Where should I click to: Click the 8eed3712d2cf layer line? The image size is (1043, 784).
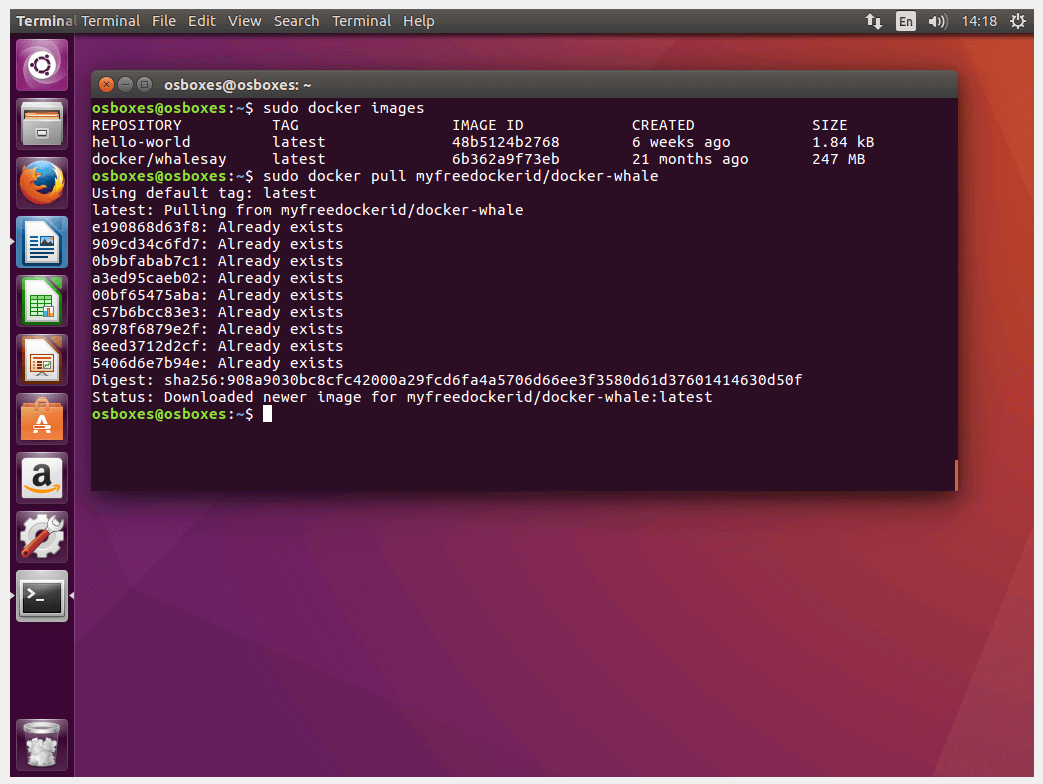(x=218, y=346)
